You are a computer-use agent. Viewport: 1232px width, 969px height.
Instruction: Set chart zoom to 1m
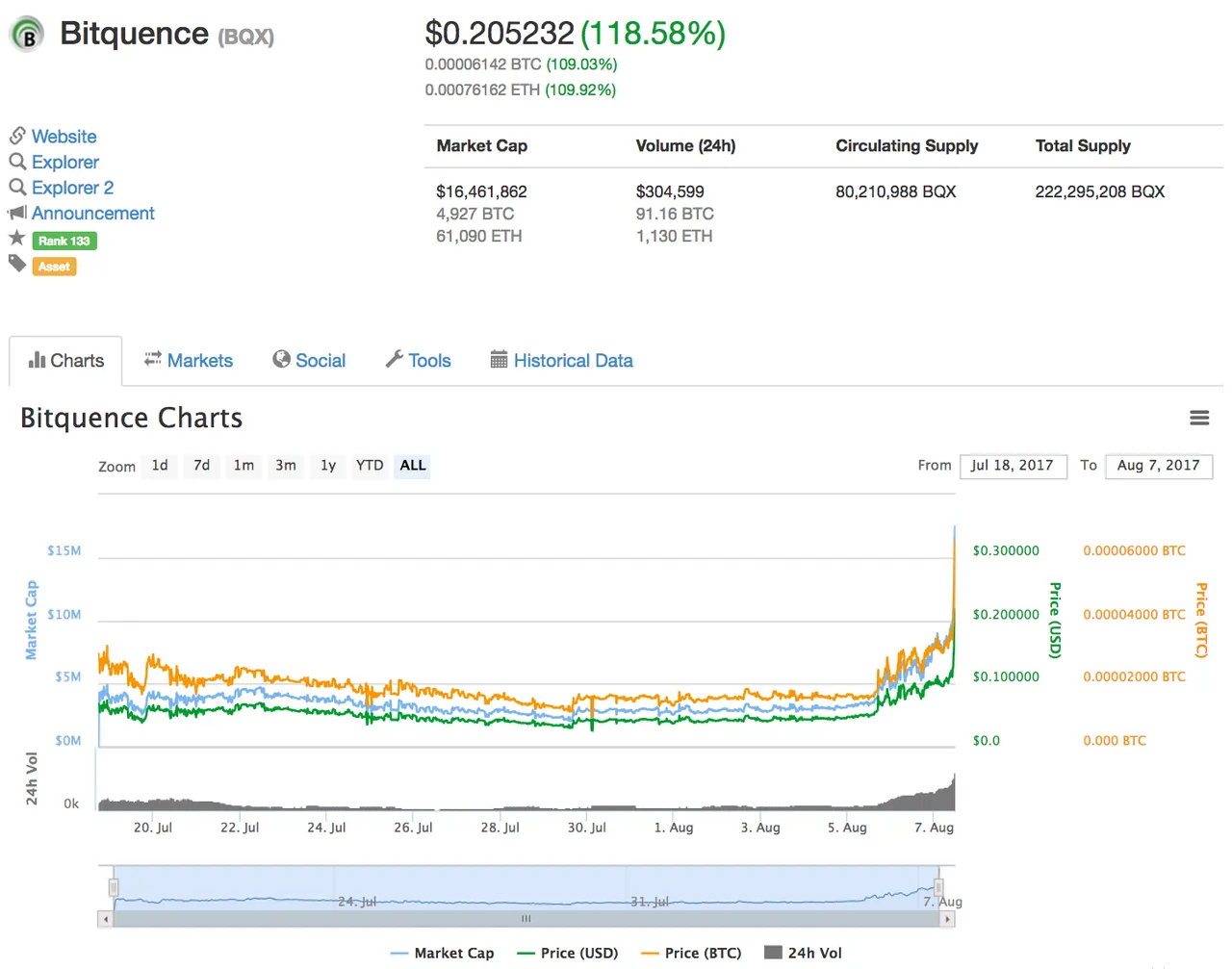pyautogui.click(x=244, y=466)
